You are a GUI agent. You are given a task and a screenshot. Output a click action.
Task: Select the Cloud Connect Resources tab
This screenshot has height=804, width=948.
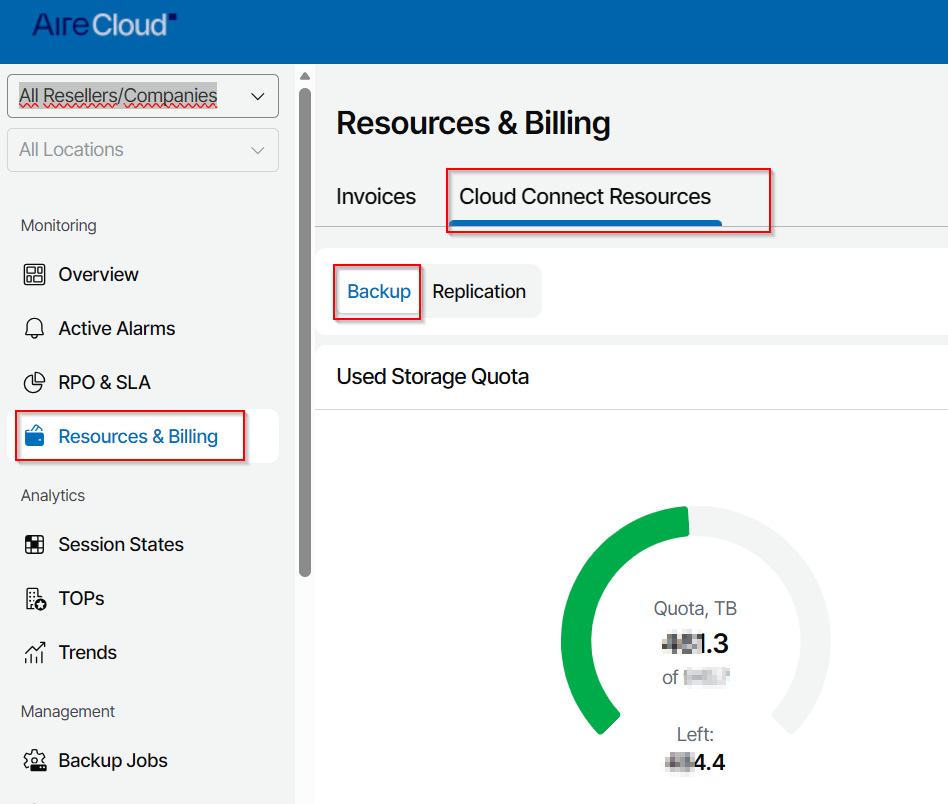click(585, 196)
